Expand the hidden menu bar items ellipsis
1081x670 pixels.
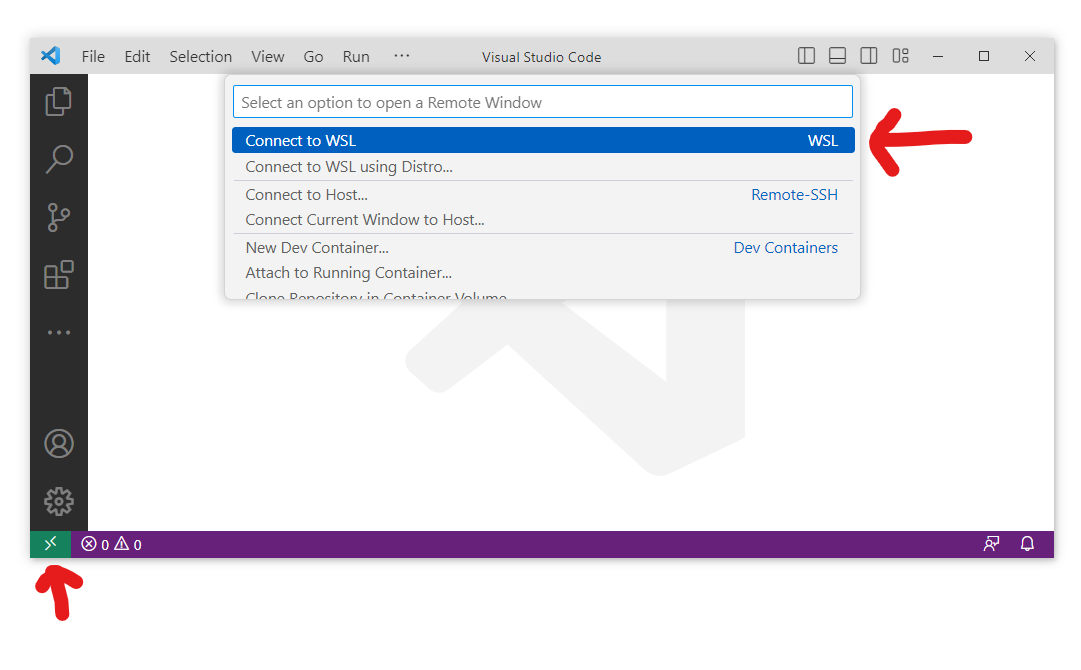coord(401,56)
